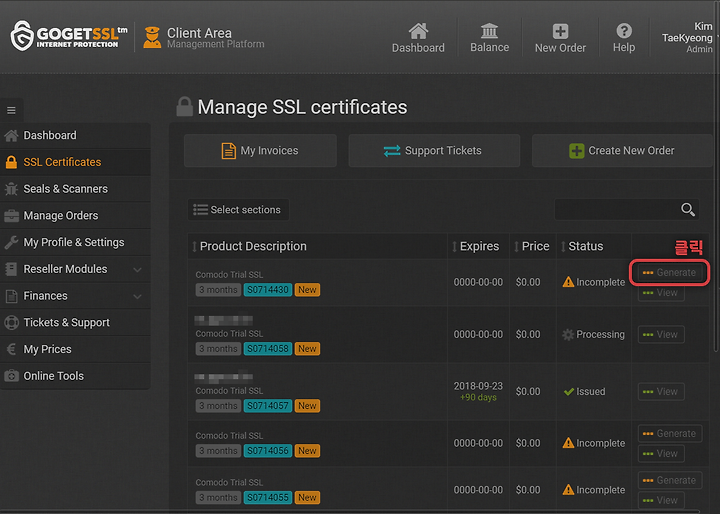Click Support Tickets arrows icon

pyautogui.click(x=392, y=151)
